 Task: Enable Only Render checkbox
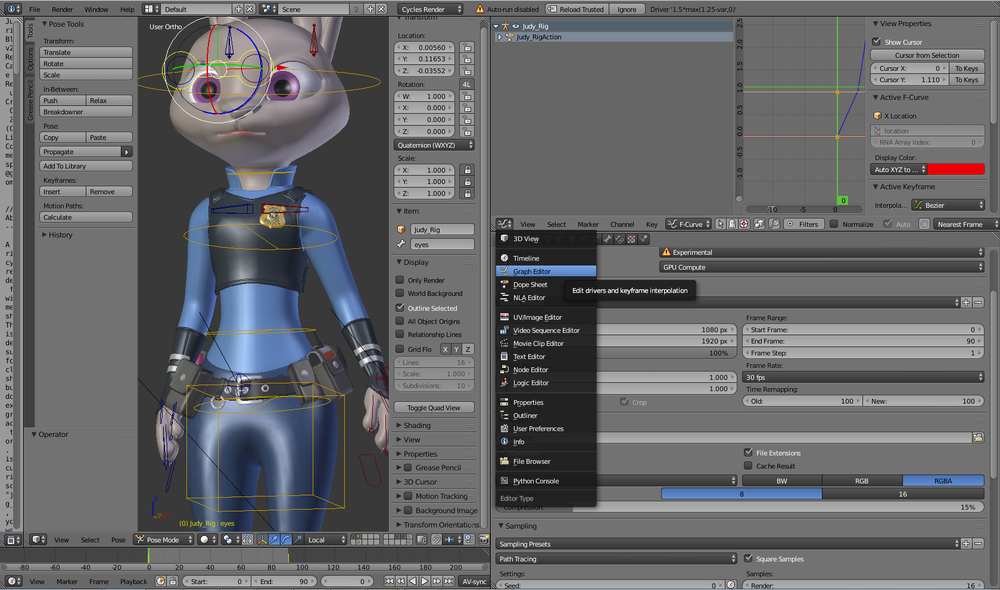[400, 279]
